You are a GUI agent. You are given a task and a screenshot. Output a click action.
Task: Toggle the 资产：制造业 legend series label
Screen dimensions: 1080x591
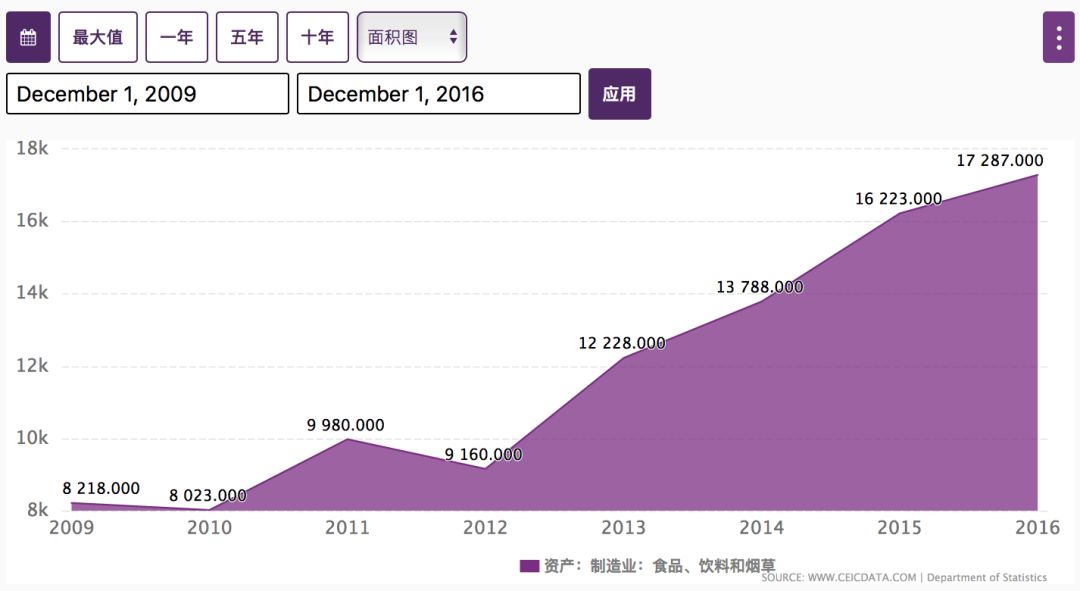660,566
